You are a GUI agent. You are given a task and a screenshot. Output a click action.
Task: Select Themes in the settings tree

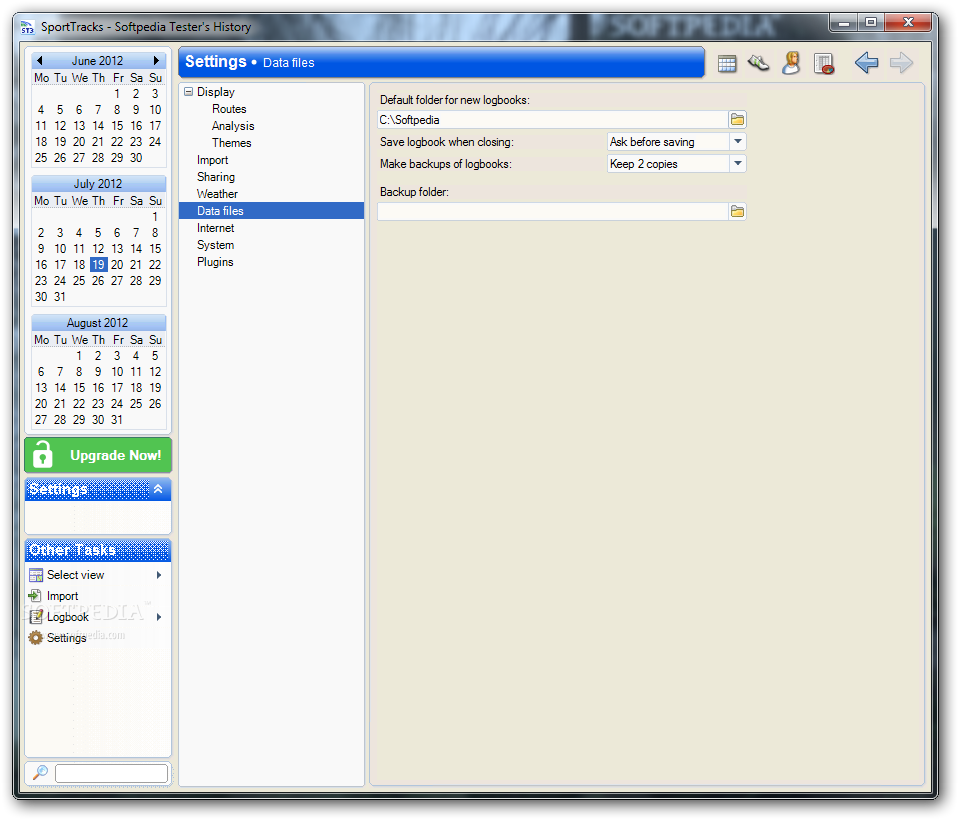232,143
